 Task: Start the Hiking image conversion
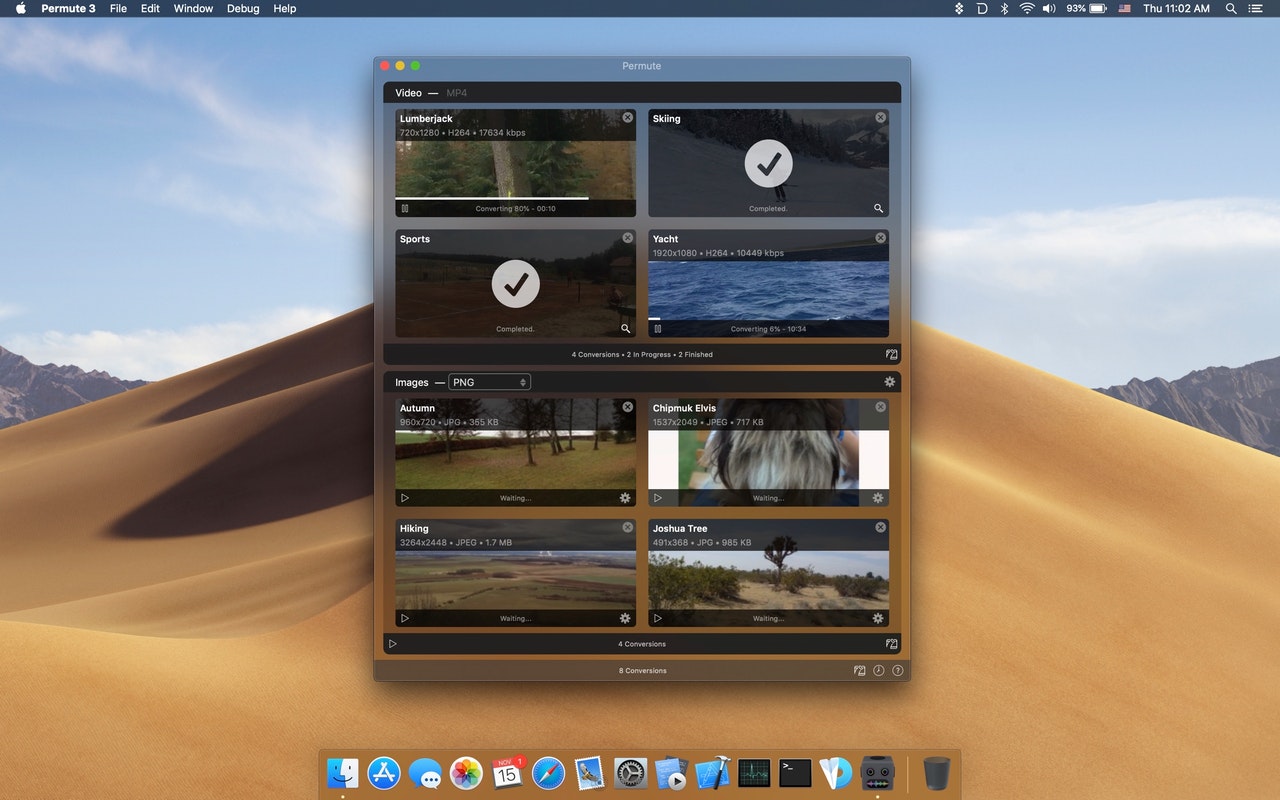coord(405,618)
